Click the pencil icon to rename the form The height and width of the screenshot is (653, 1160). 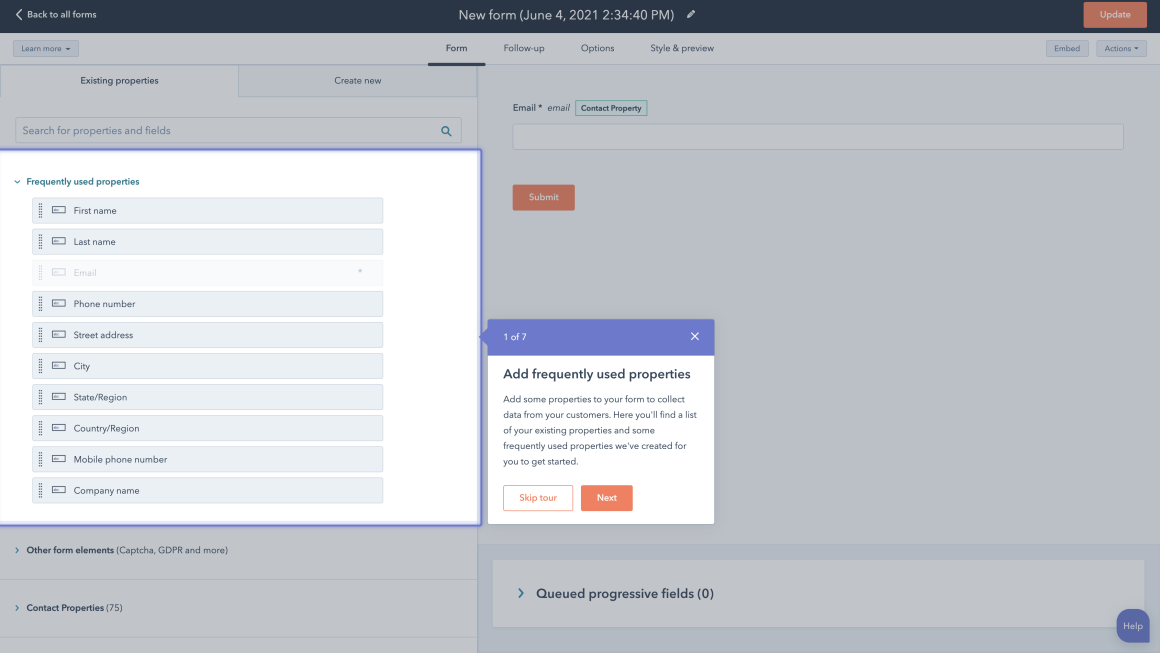coord(691,15)
